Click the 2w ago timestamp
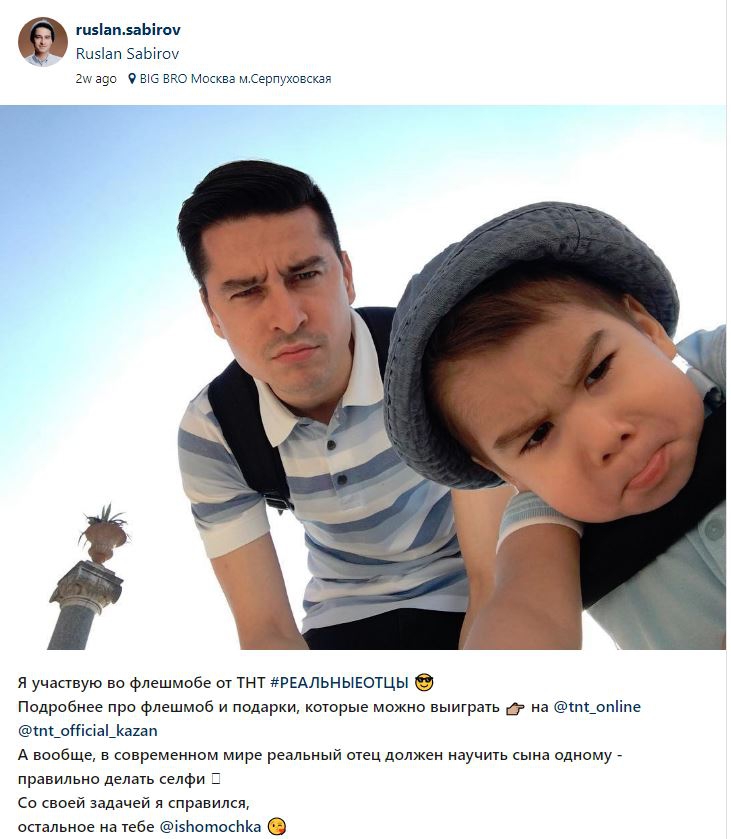731x839 pixels. click(96, 79)
